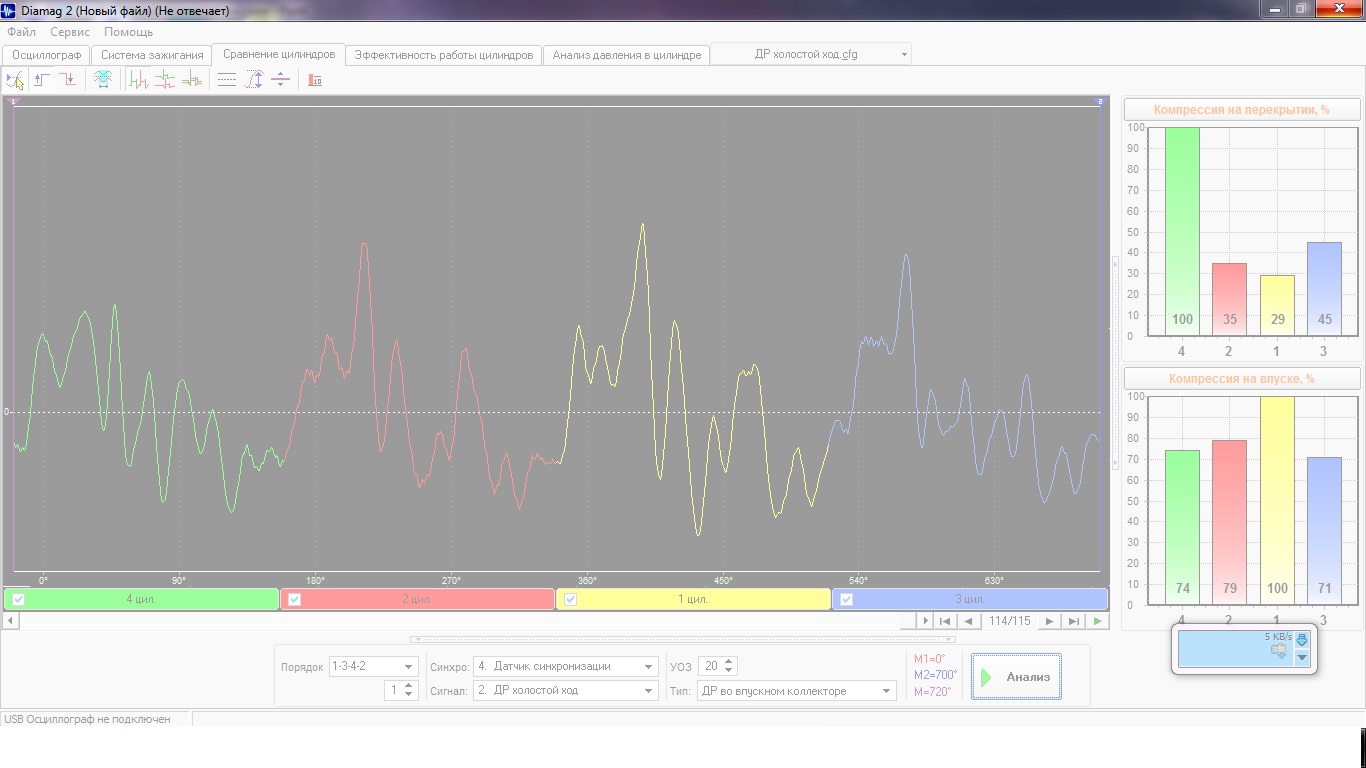This screenshot has width=1366, height=768.
Task: Toggle the horizontal grid lines icon
Action: 227,80
